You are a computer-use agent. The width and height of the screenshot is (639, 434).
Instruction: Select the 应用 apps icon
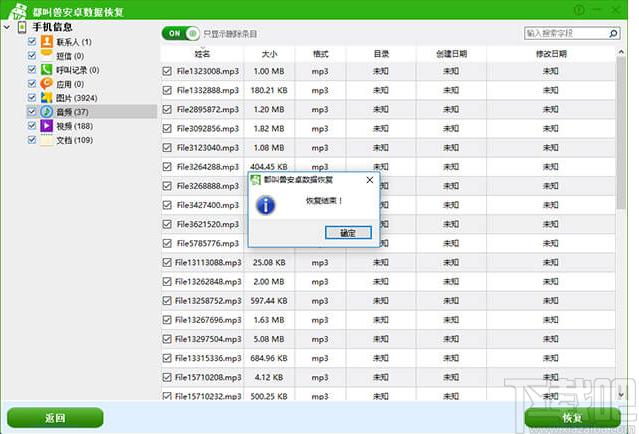(x=46, y=84)
